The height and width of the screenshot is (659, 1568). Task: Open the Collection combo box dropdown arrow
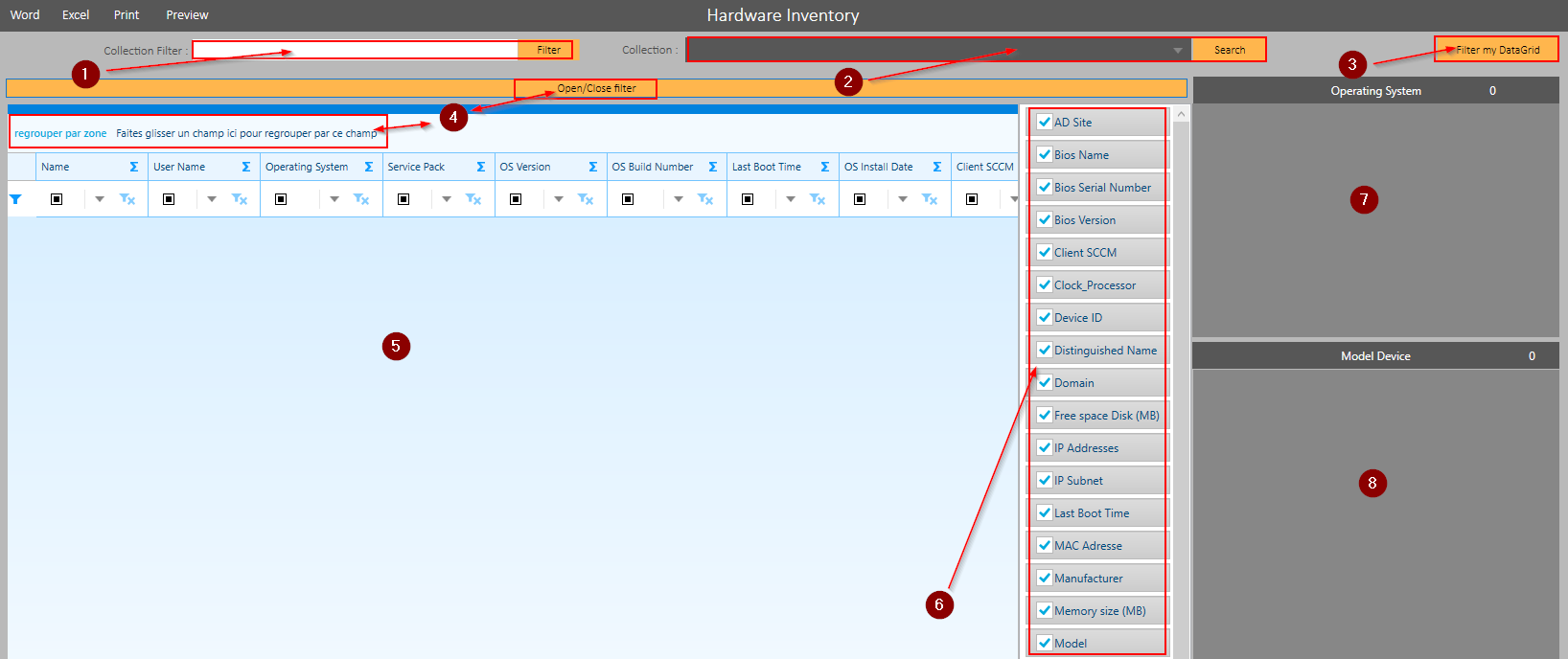coord(1178,50)
